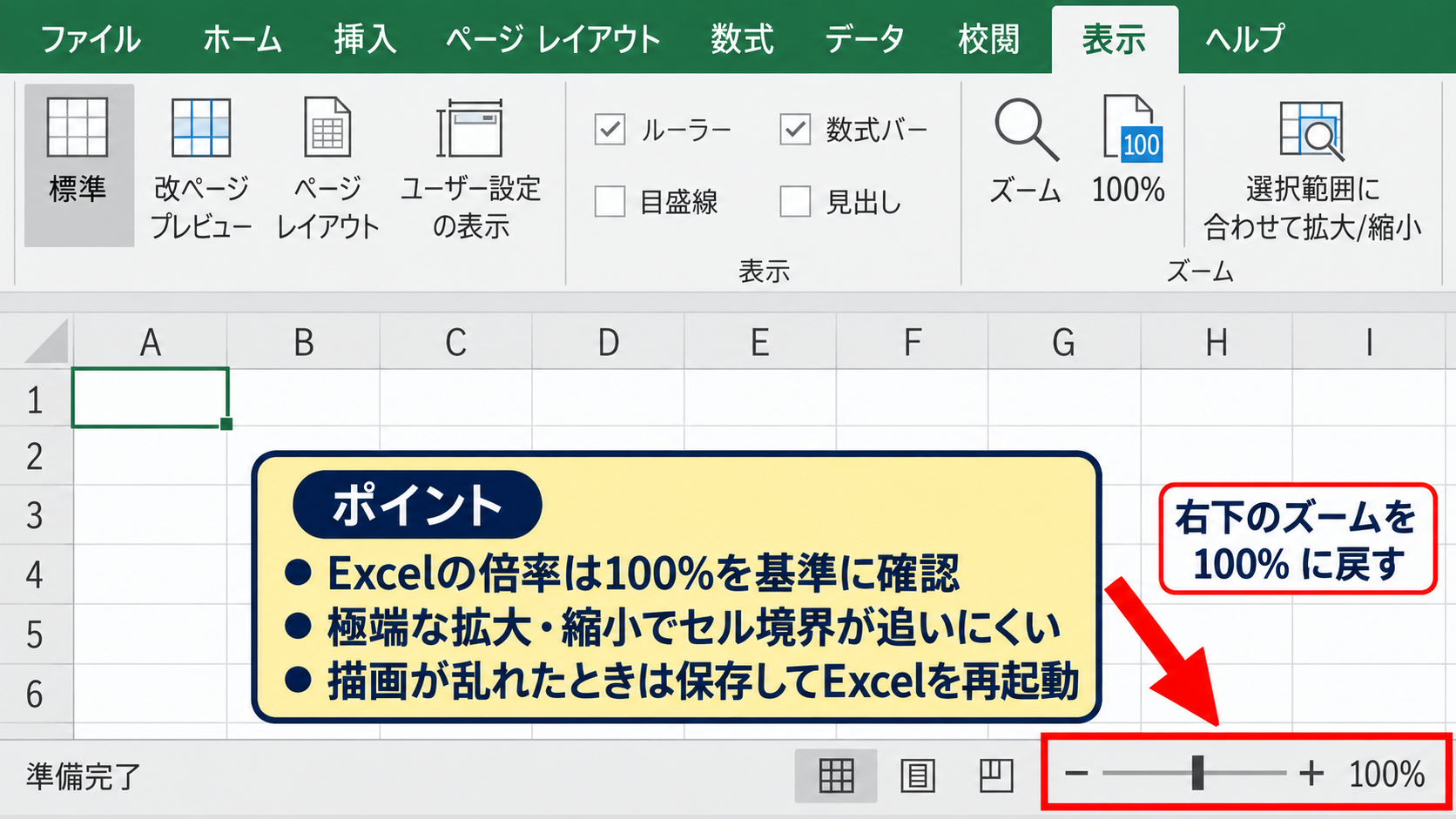
Task: Switch to the データ tab
Action: 864,39
